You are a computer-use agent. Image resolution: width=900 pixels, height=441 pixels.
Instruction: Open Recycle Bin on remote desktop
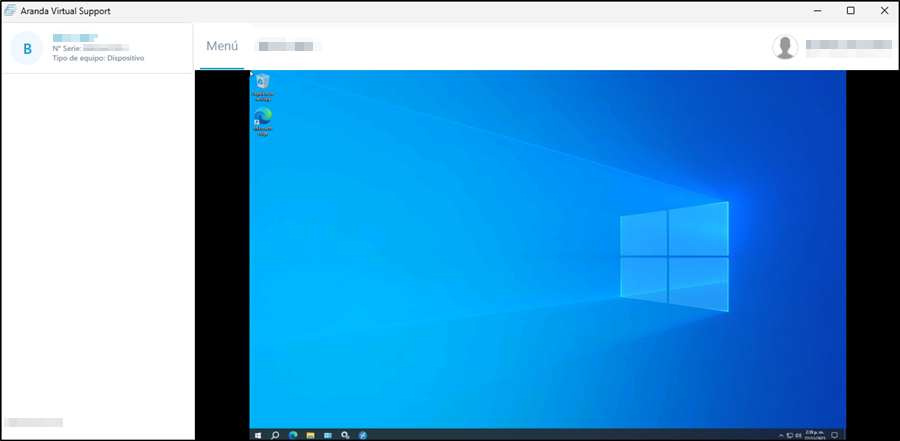263,87
